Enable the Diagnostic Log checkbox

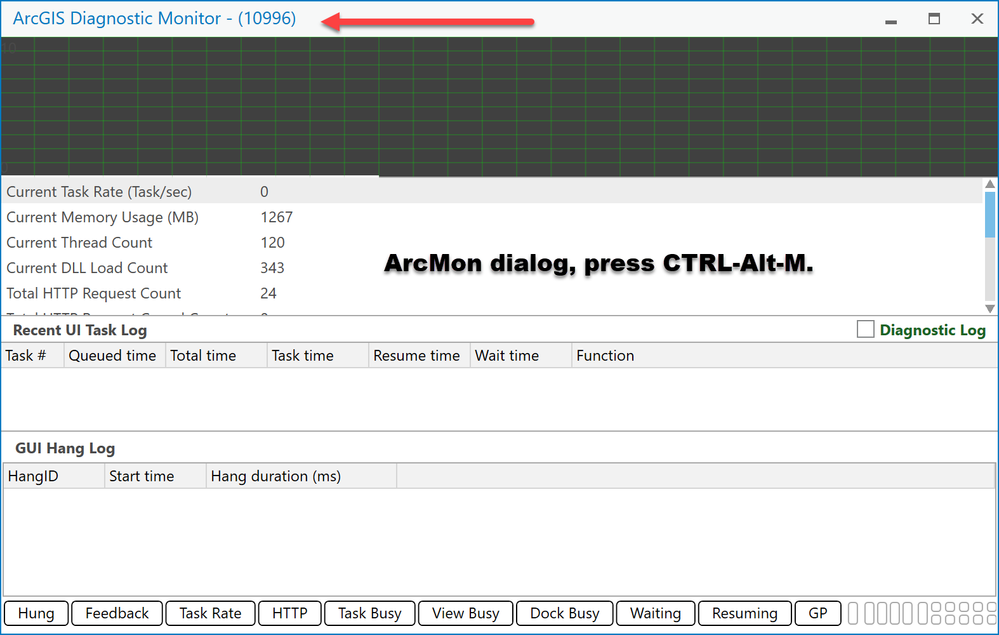coord(865,329)
